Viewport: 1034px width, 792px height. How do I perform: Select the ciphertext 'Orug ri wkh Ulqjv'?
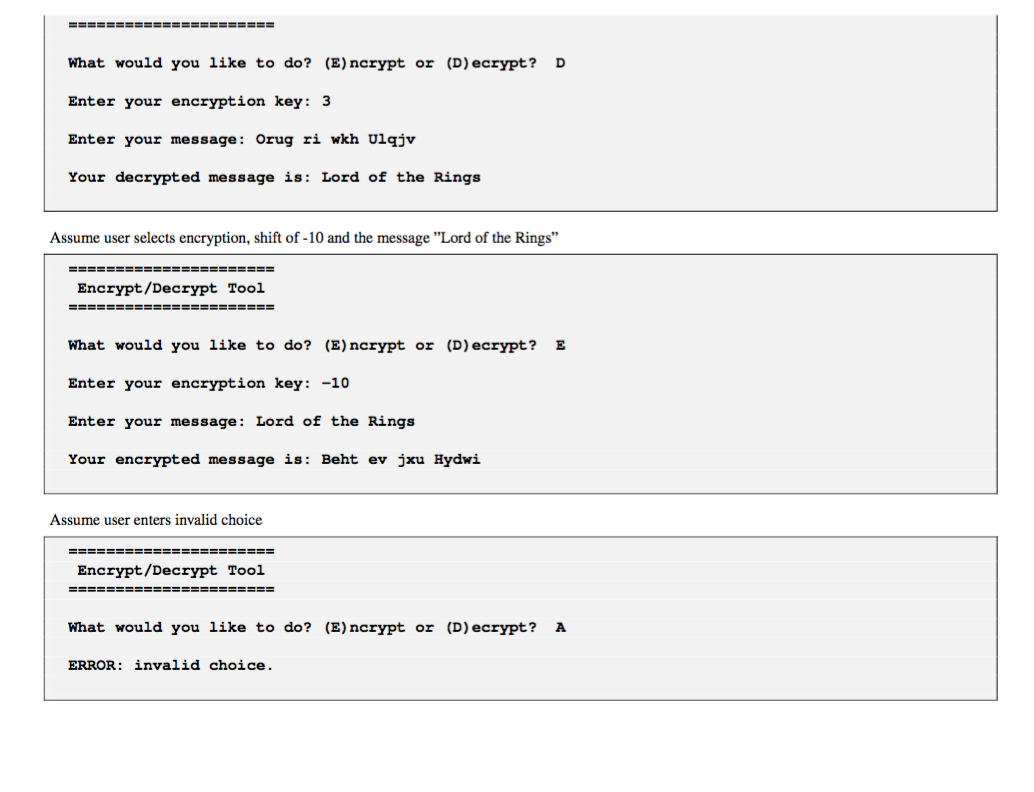[x=336, y=140]
